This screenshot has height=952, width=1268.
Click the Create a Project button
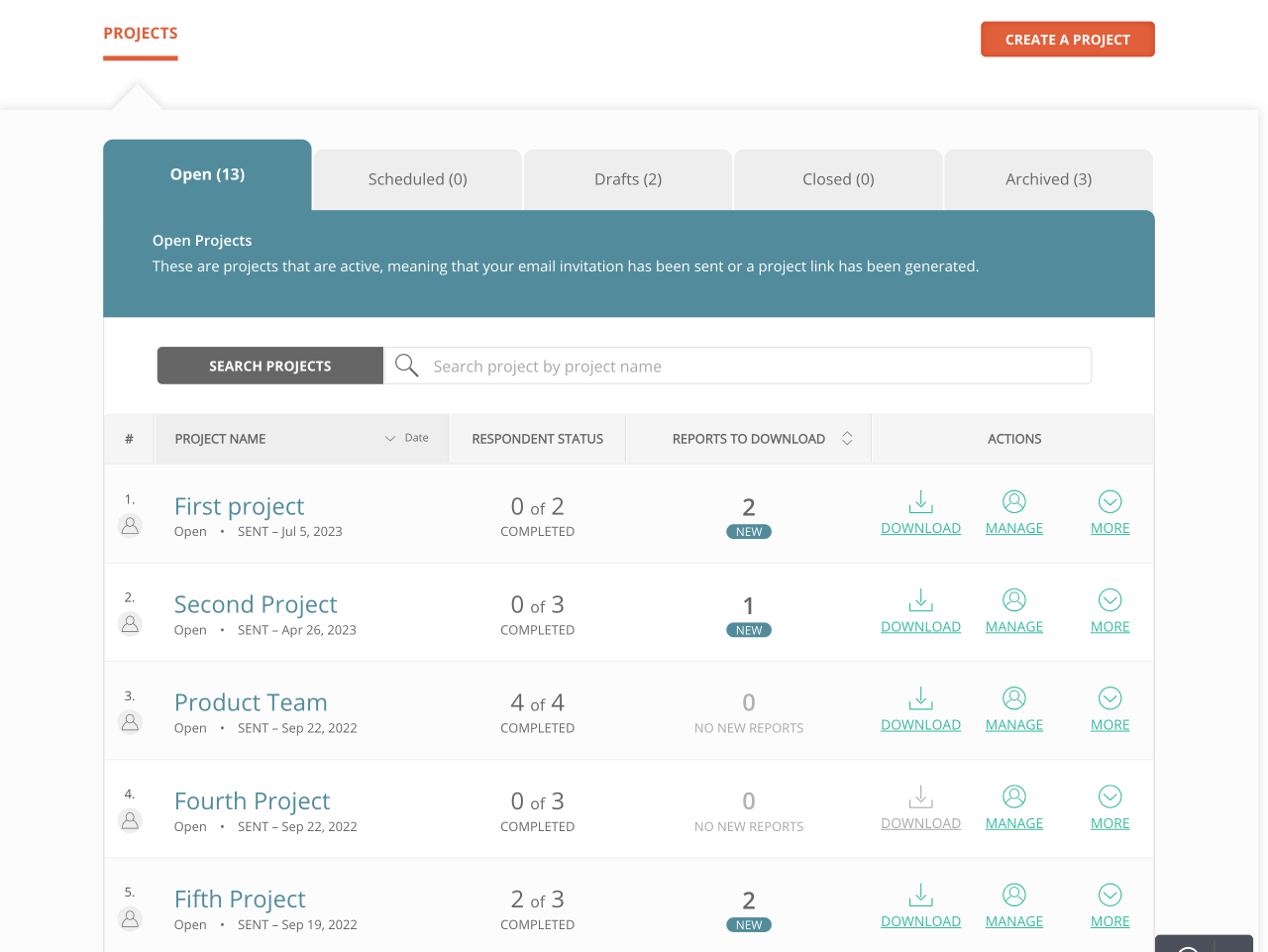click(x=1068, y=40)
